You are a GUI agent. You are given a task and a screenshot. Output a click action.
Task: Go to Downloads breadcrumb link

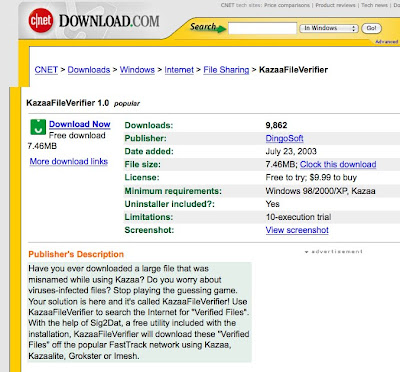pyautogui.click(x=89, y=70)
